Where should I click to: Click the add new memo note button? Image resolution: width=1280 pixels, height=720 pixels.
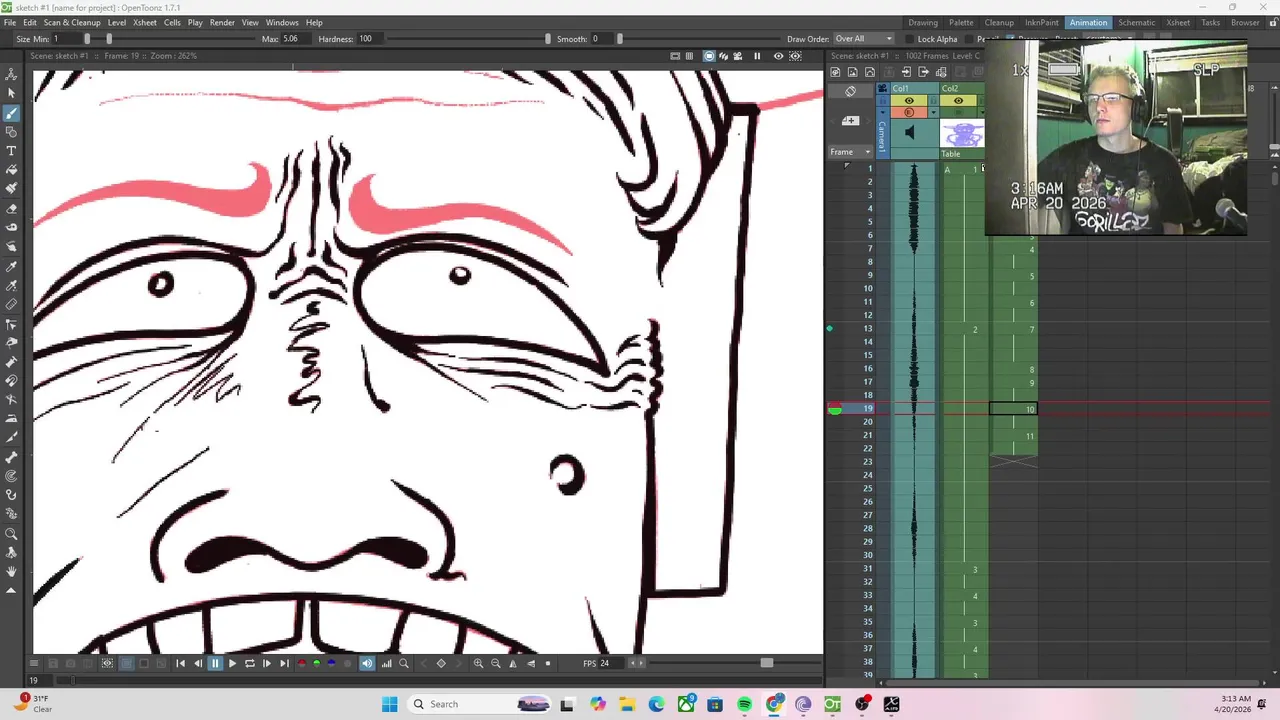tap(850, 121)
